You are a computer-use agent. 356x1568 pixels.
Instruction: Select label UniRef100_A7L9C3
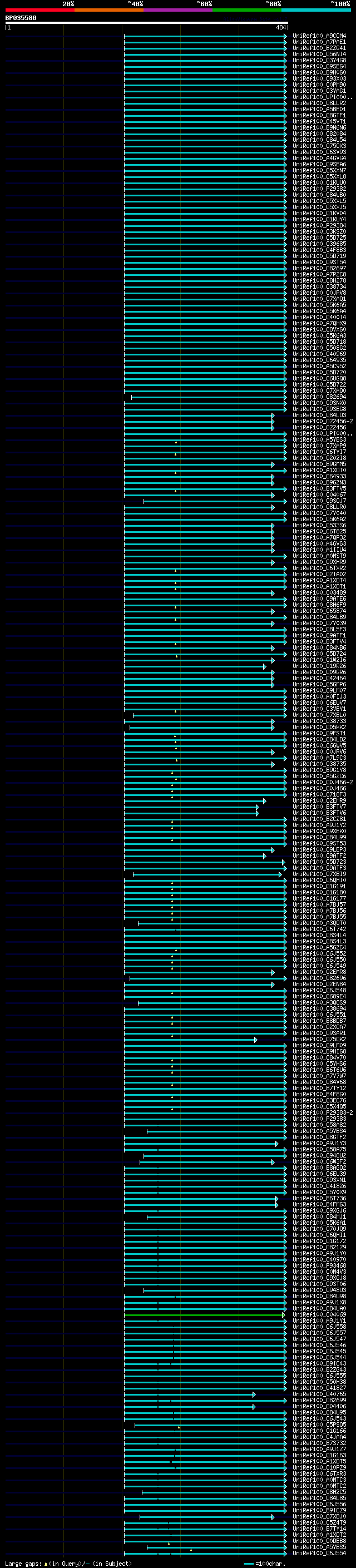319,758
